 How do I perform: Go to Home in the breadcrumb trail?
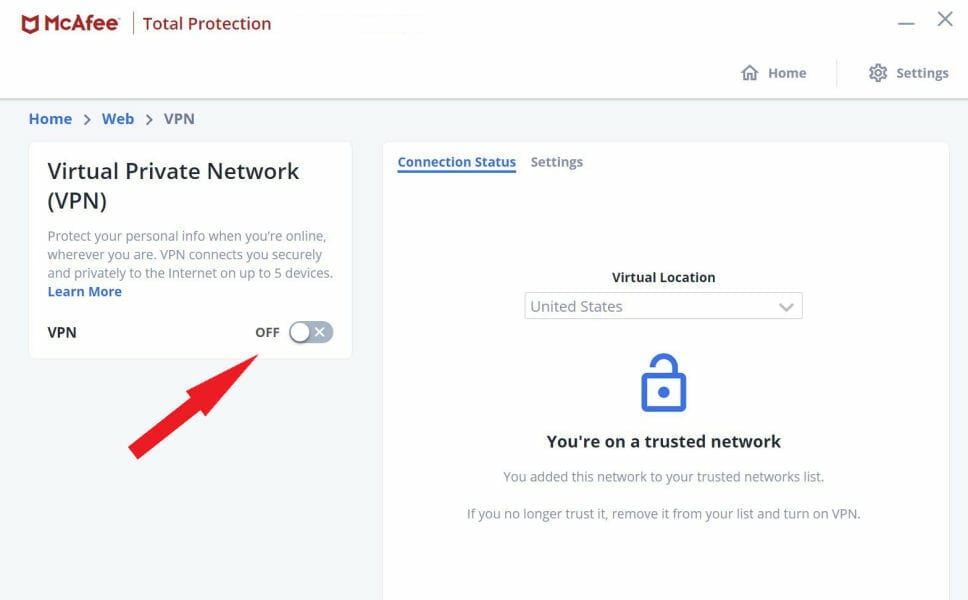50,119
